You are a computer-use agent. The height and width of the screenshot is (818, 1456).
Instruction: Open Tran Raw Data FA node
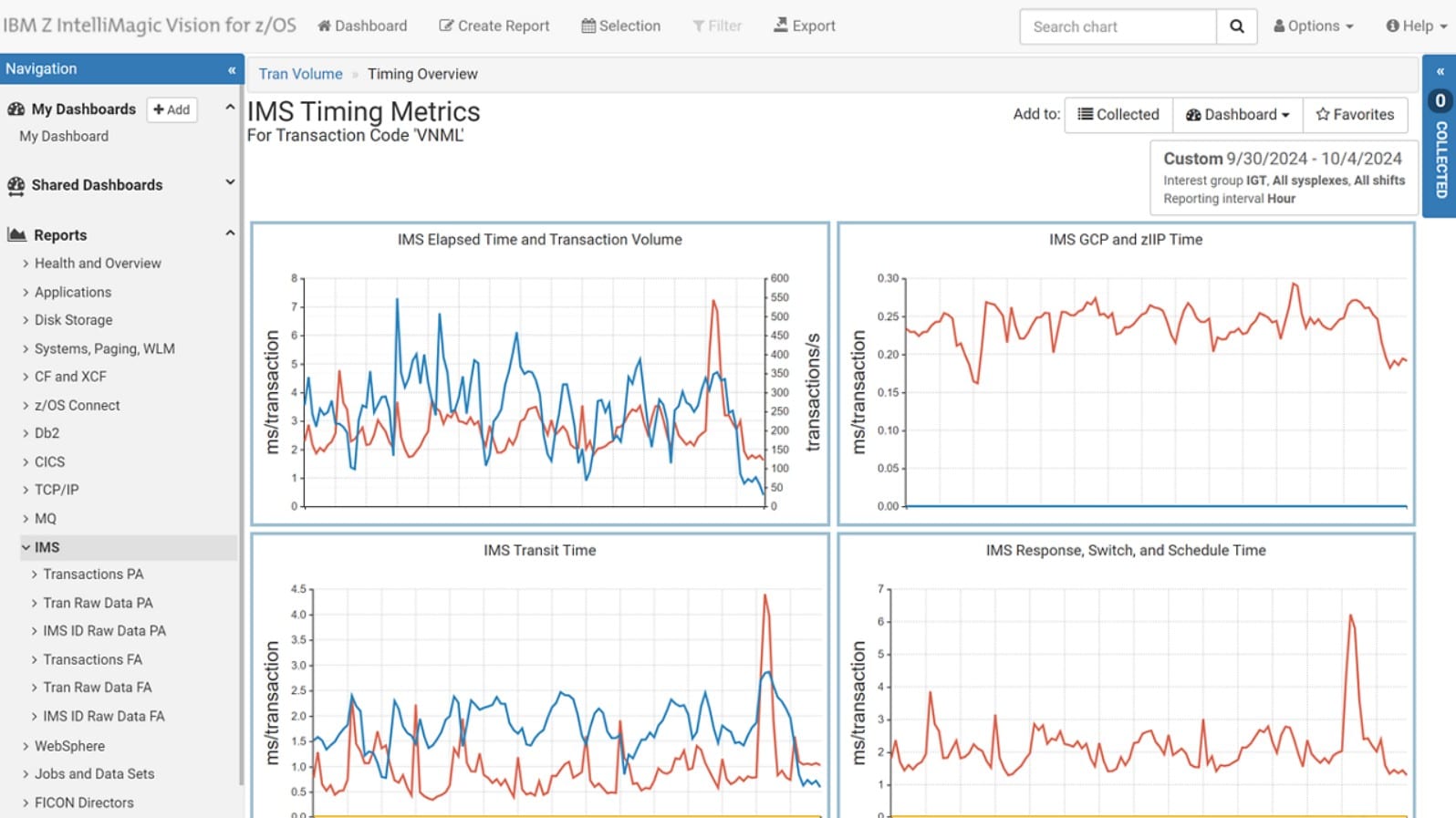pyautogui.click(x=98, y=688)
